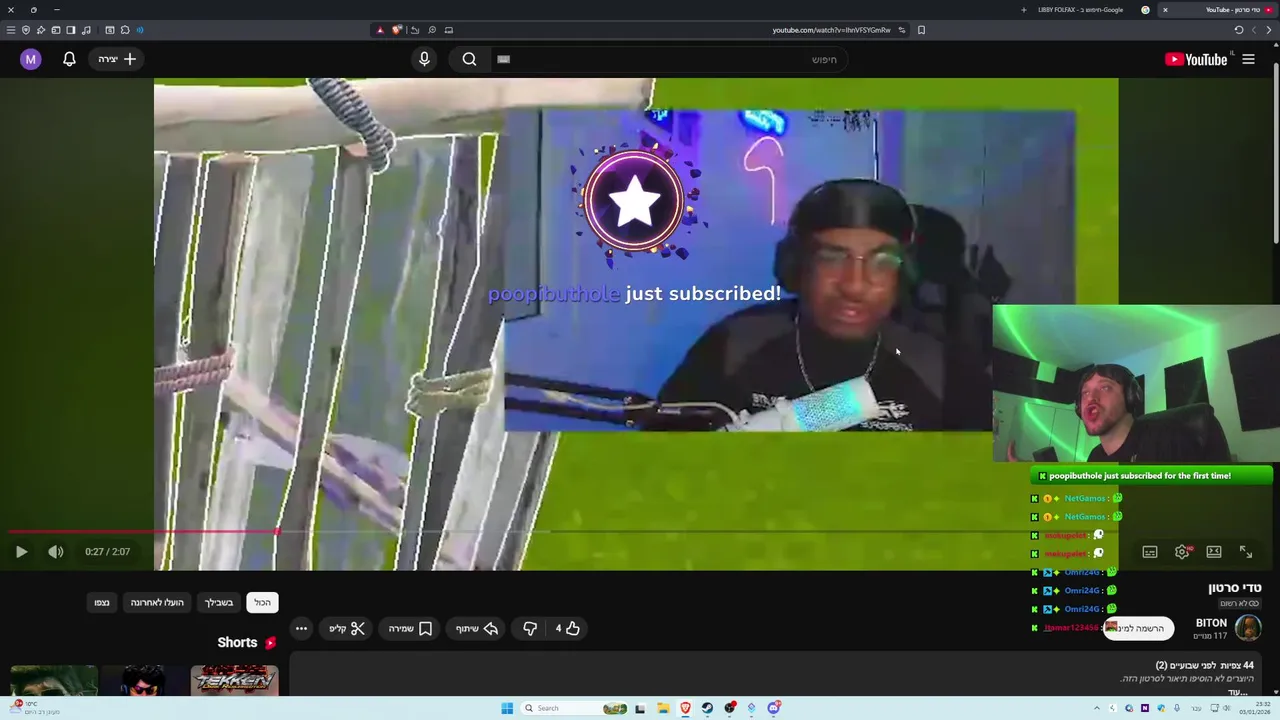
Task: Open the Brave shields lion icon
Action: 397,30
